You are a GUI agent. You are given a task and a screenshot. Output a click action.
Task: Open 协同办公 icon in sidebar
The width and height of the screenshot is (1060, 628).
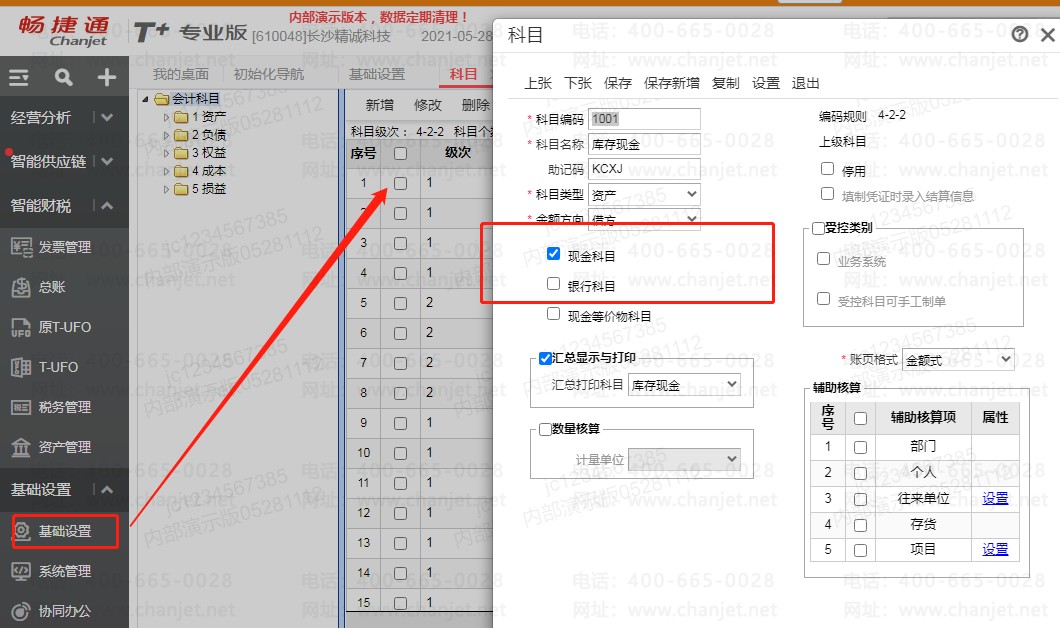[x=21, y=611]
